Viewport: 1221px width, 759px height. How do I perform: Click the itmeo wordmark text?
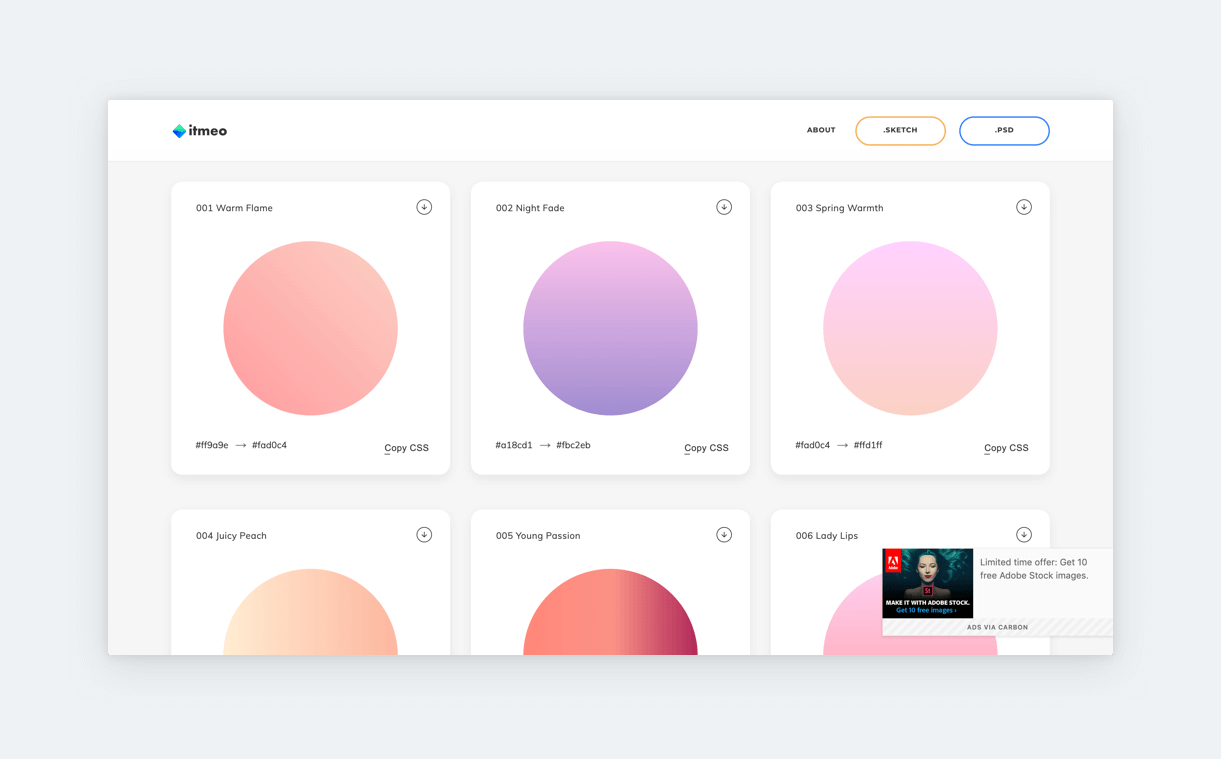208,131
